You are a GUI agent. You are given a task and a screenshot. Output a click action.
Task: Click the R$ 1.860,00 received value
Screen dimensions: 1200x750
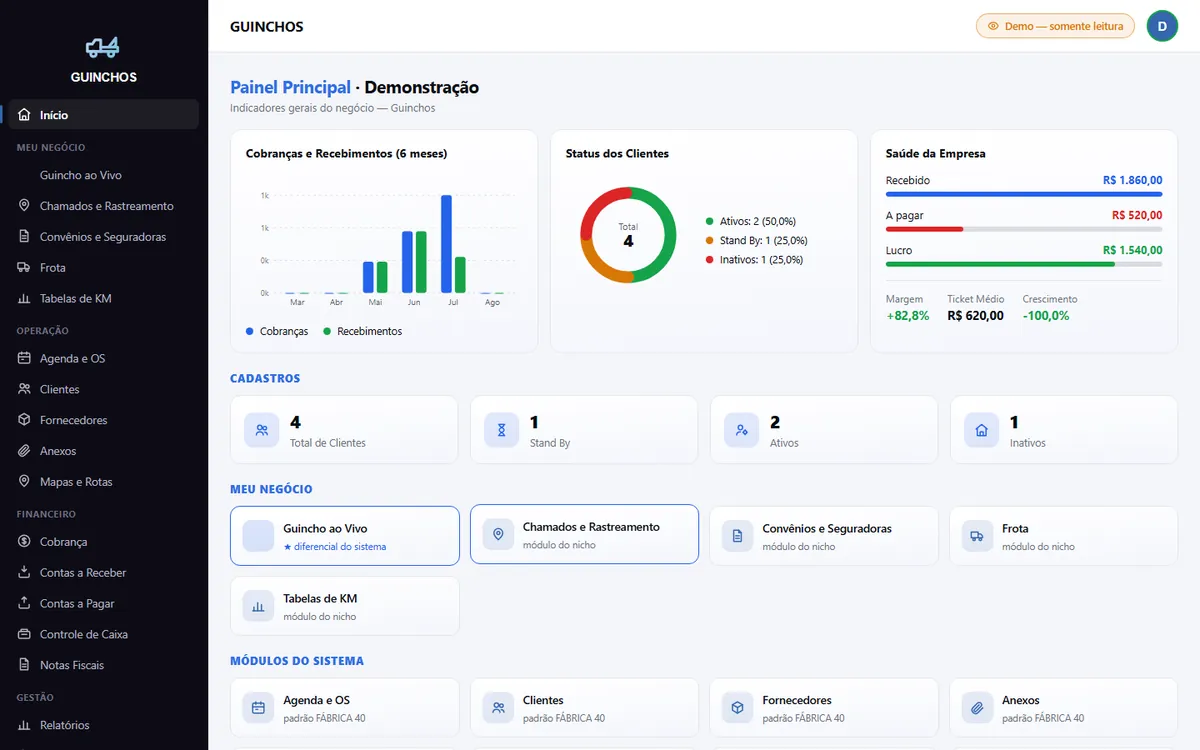[x=1133, y=180]
